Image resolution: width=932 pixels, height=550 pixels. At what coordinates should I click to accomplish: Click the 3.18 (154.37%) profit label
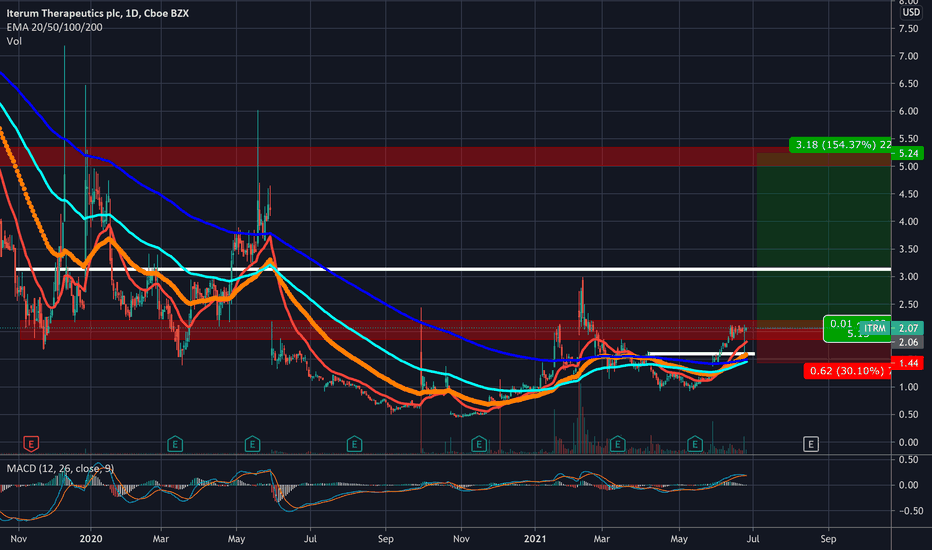[840, 144]
